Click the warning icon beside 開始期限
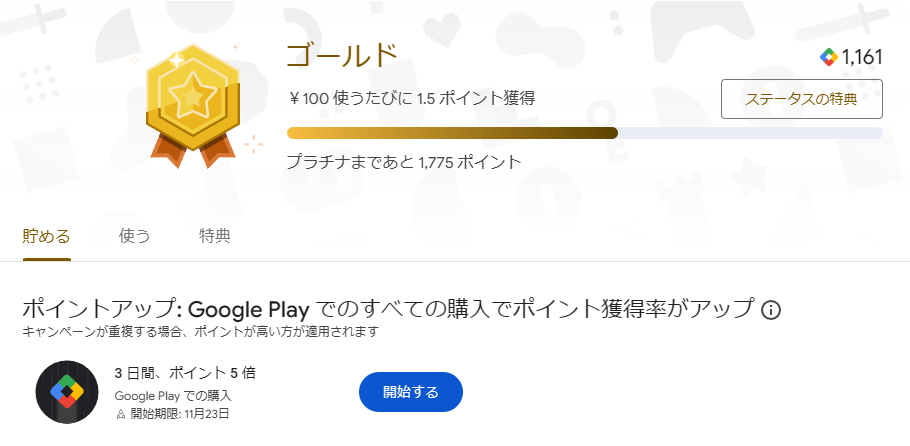 tap(121, 413)
